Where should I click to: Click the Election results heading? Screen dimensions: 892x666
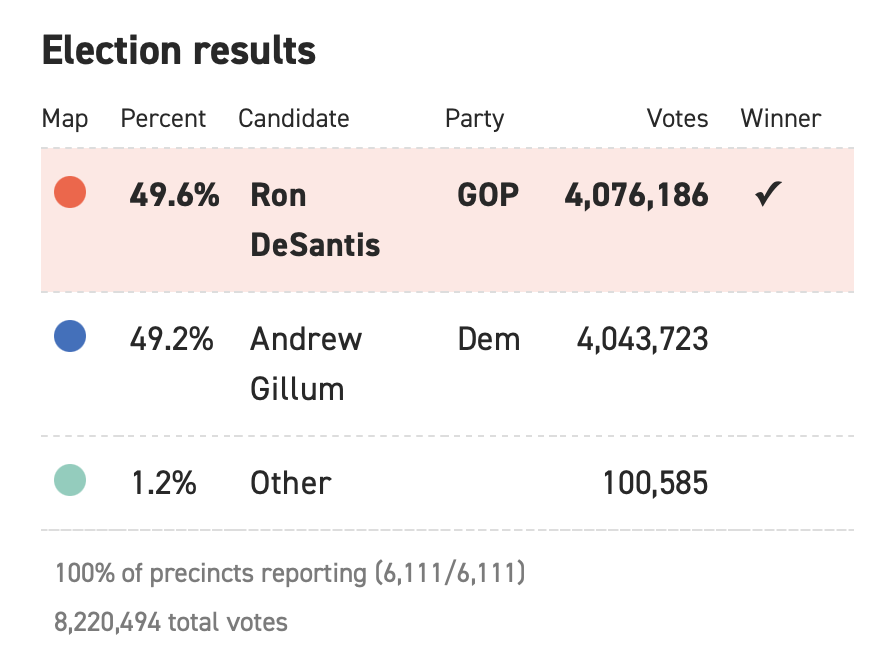coord(179,50)
